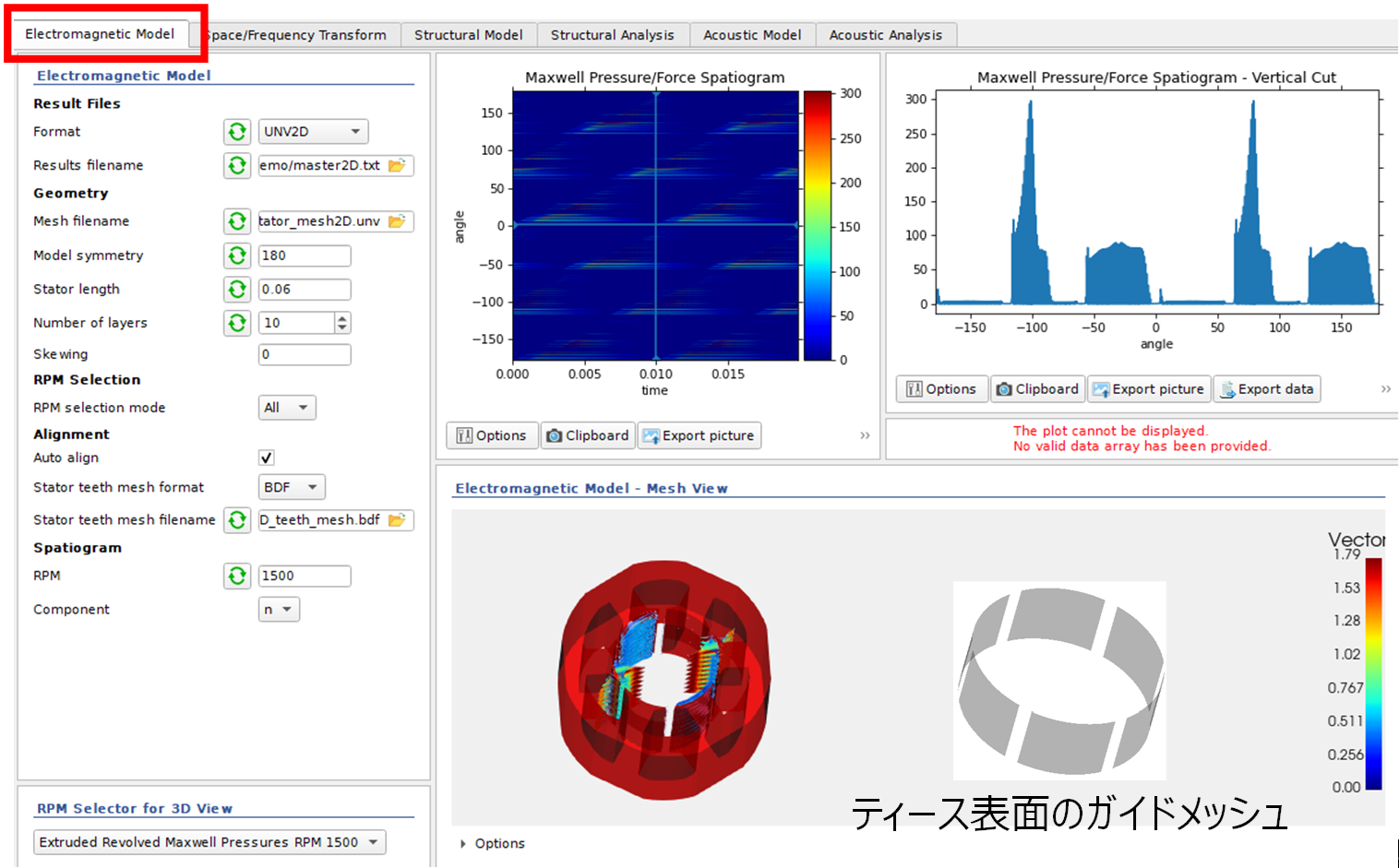Open folder icon for Mesh filename
1399x868 pixels.
(397, 221)
